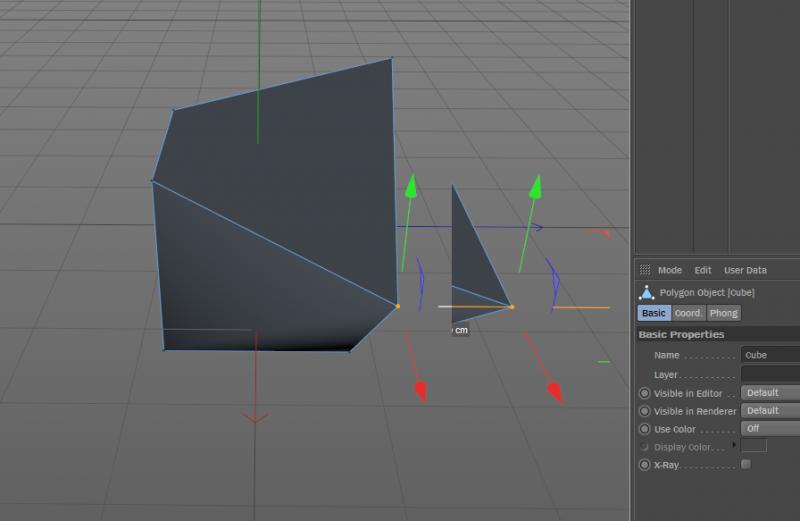Click the Name input field containing Cube
The height and width of the screenshot is (521, 800).
(770, 355)
